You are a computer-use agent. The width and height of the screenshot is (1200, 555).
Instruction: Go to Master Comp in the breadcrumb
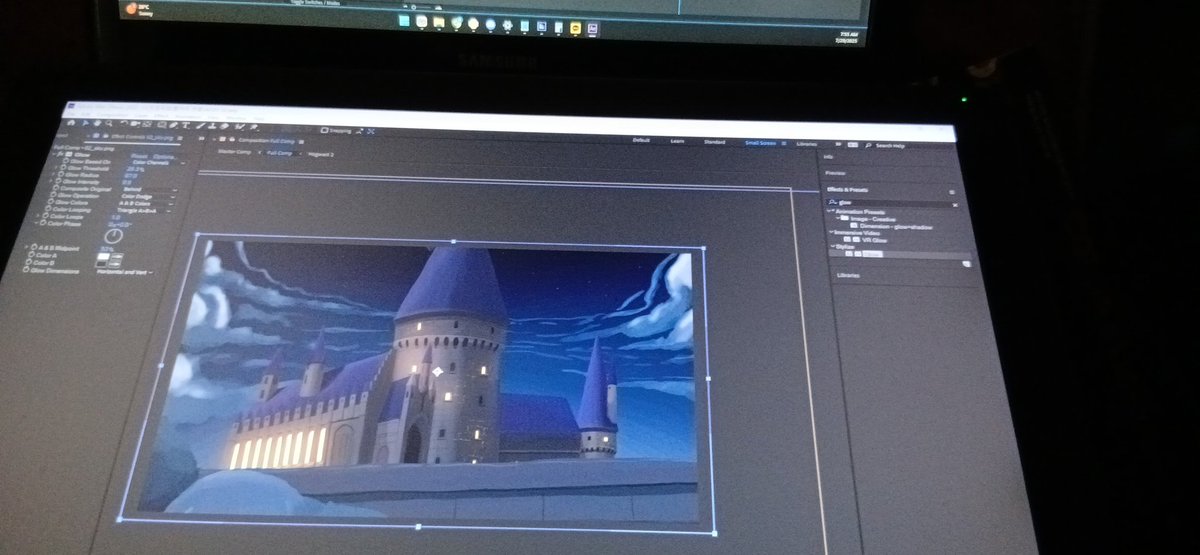pos(235,152)
